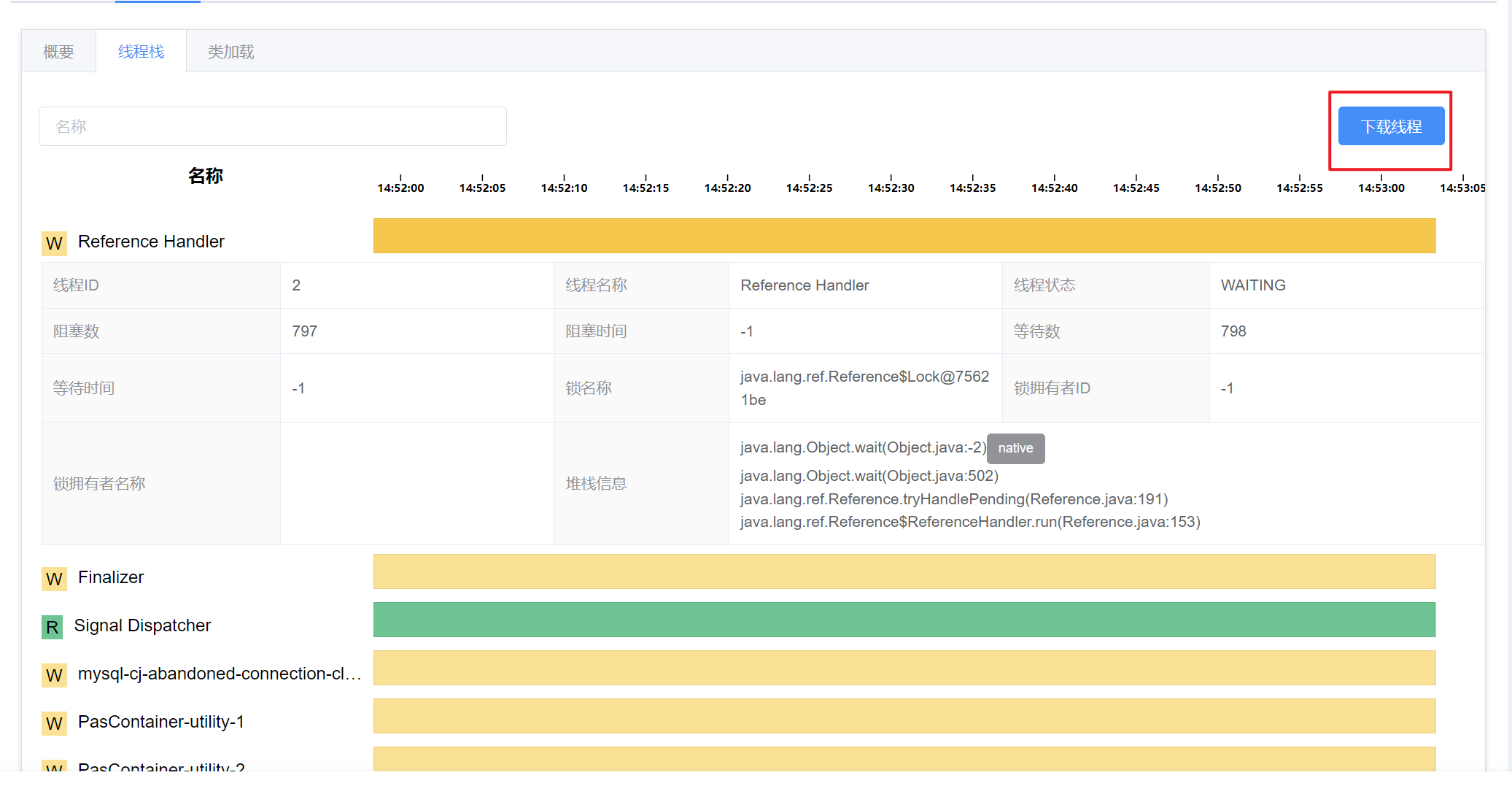Expand the PasContainer-utility-1 thread details
1512x786 pixels.
(x=160, y=722)
